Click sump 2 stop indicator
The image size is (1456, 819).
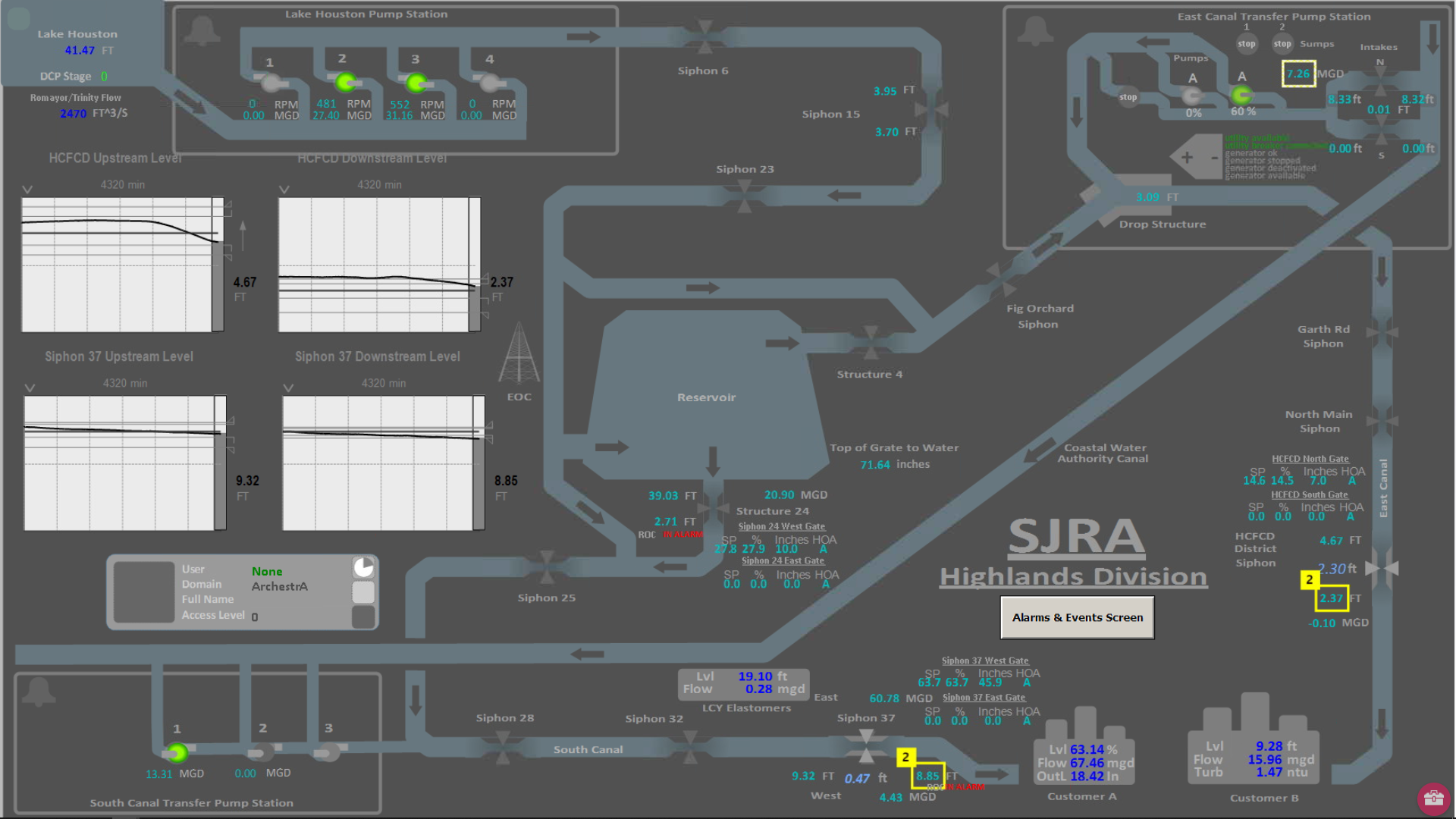pyautogui.click(x=1282, y=44)
